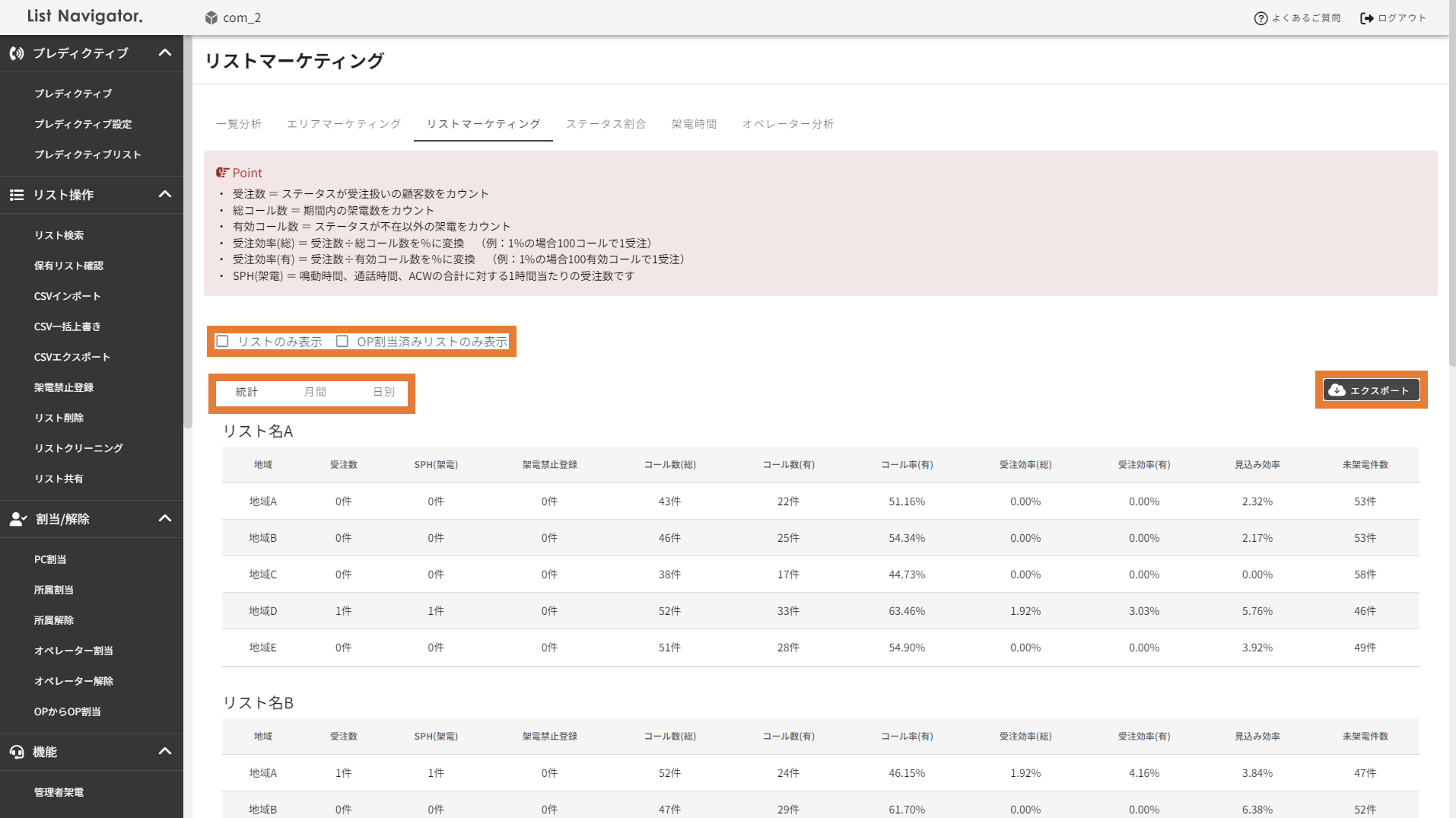Click the assign/release person icon
The image size is (1456, 818).
pos(17,519)
